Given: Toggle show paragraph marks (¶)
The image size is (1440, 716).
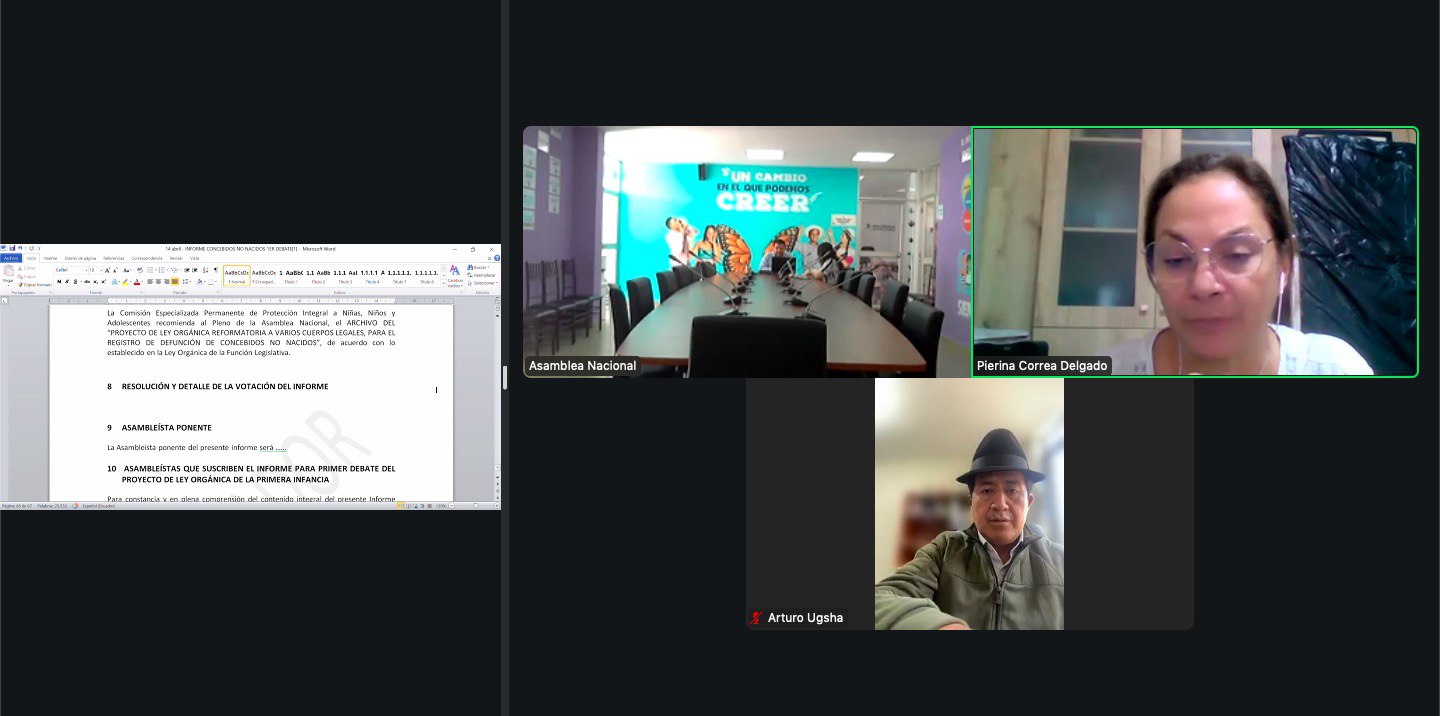Looking at the screenshot, I should 216,270.
